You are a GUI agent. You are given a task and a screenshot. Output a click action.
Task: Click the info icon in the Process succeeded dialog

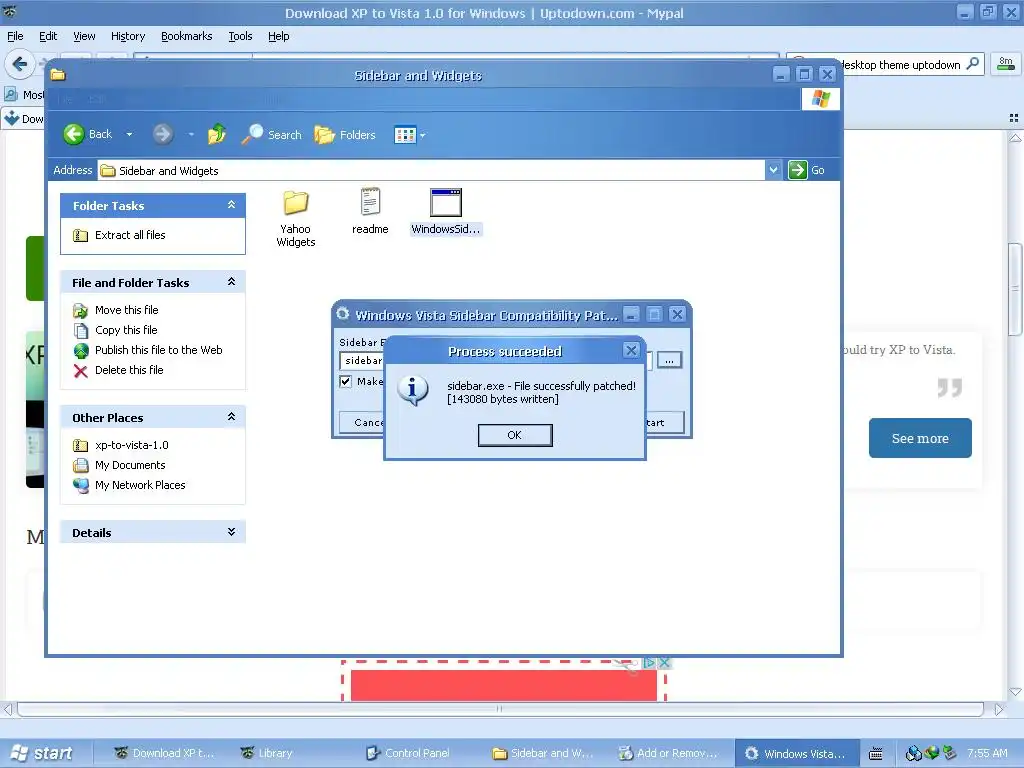[x=413, y=391]
